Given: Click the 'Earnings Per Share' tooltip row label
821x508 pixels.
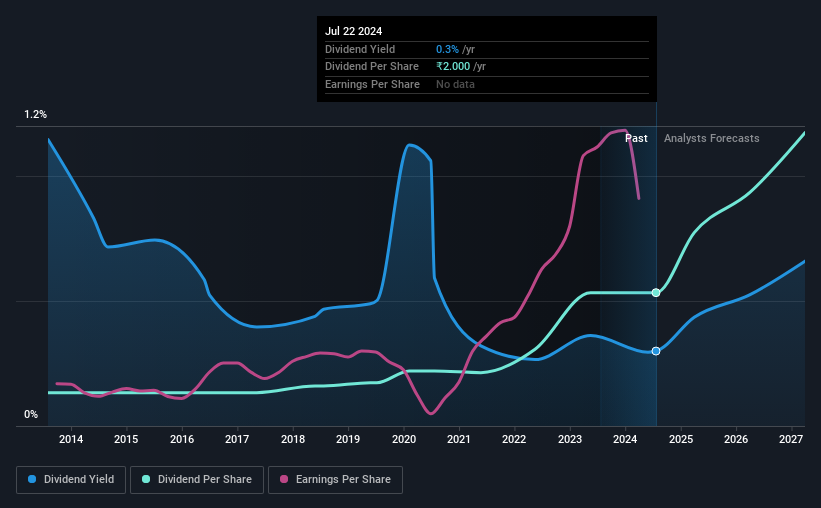Looking at the screenshot, I should (372, 84).
